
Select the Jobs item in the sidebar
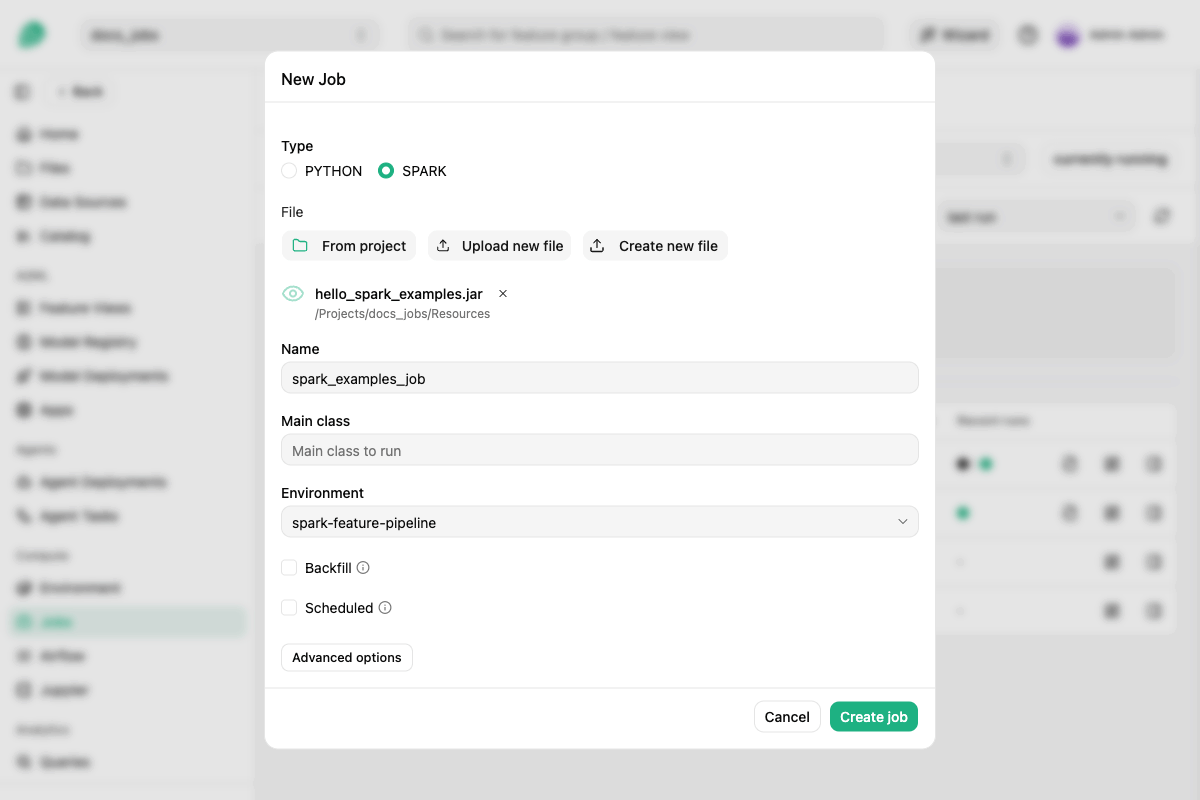pyautogui.click(x=127, y=622)
